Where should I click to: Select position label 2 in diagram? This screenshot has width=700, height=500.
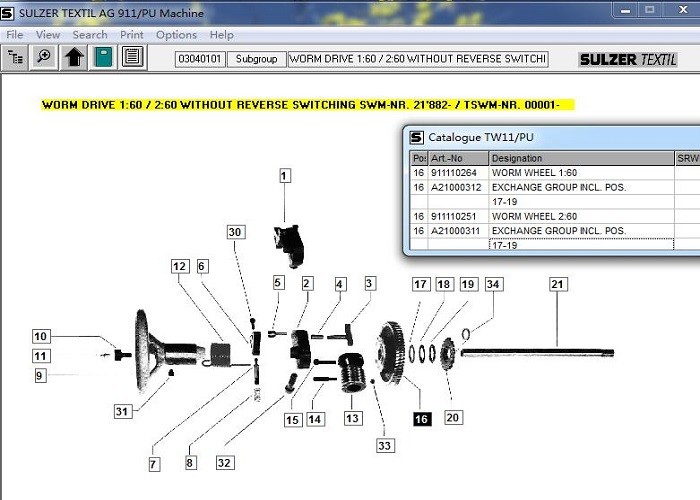(307, 283)
